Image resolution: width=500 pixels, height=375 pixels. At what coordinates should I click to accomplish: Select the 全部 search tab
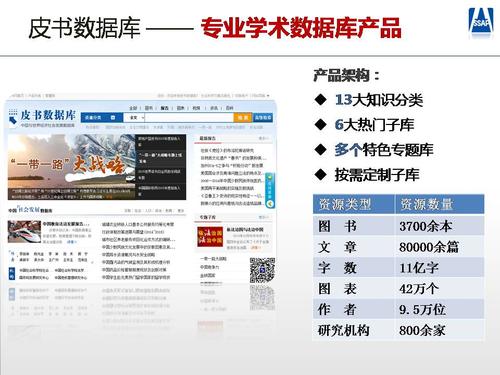133,108
